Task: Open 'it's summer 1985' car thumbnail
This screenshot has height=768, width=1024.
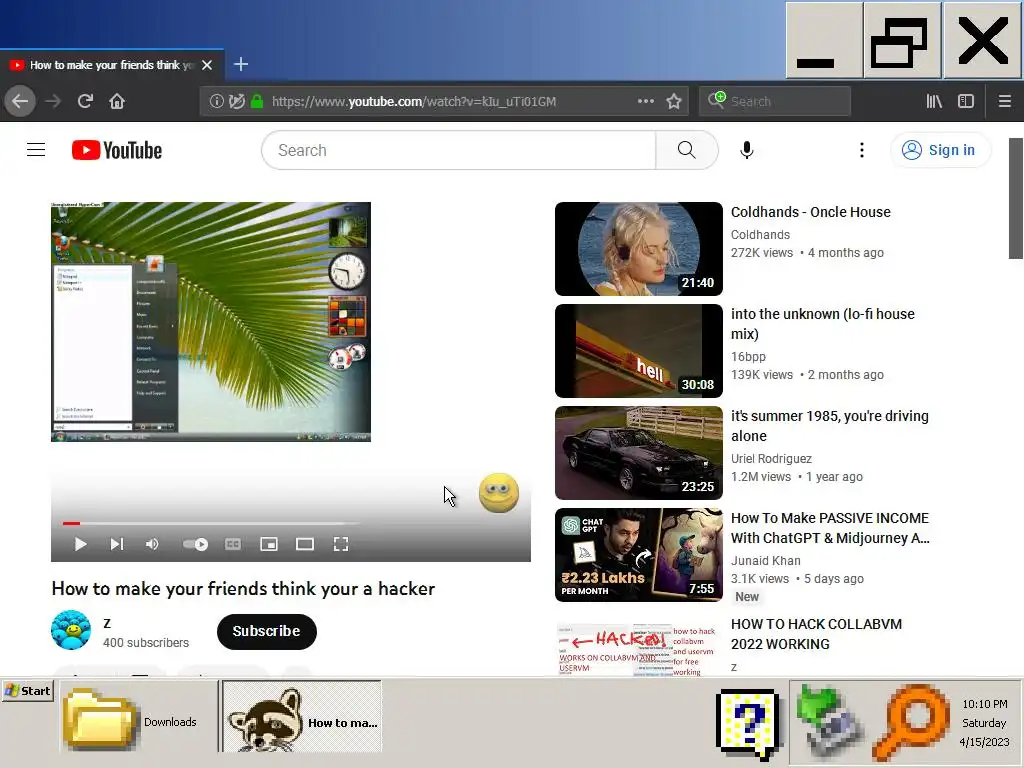Action: click(x=639, y=453)
